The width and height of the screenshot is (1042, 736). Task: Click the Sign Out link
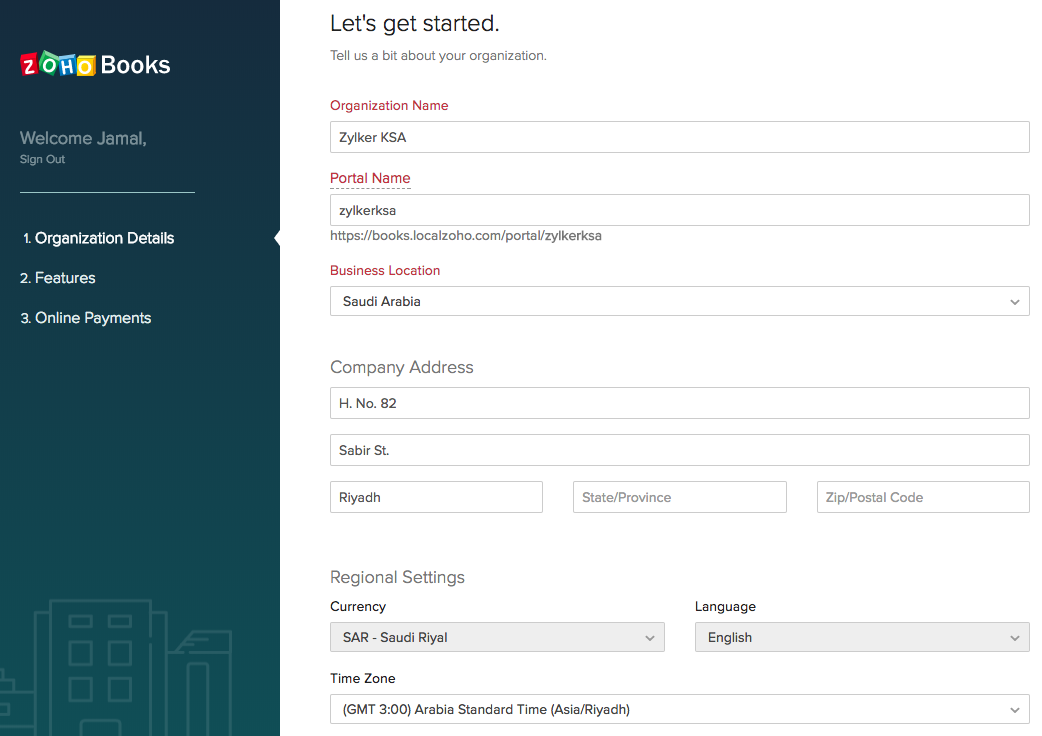pos(42,159)
